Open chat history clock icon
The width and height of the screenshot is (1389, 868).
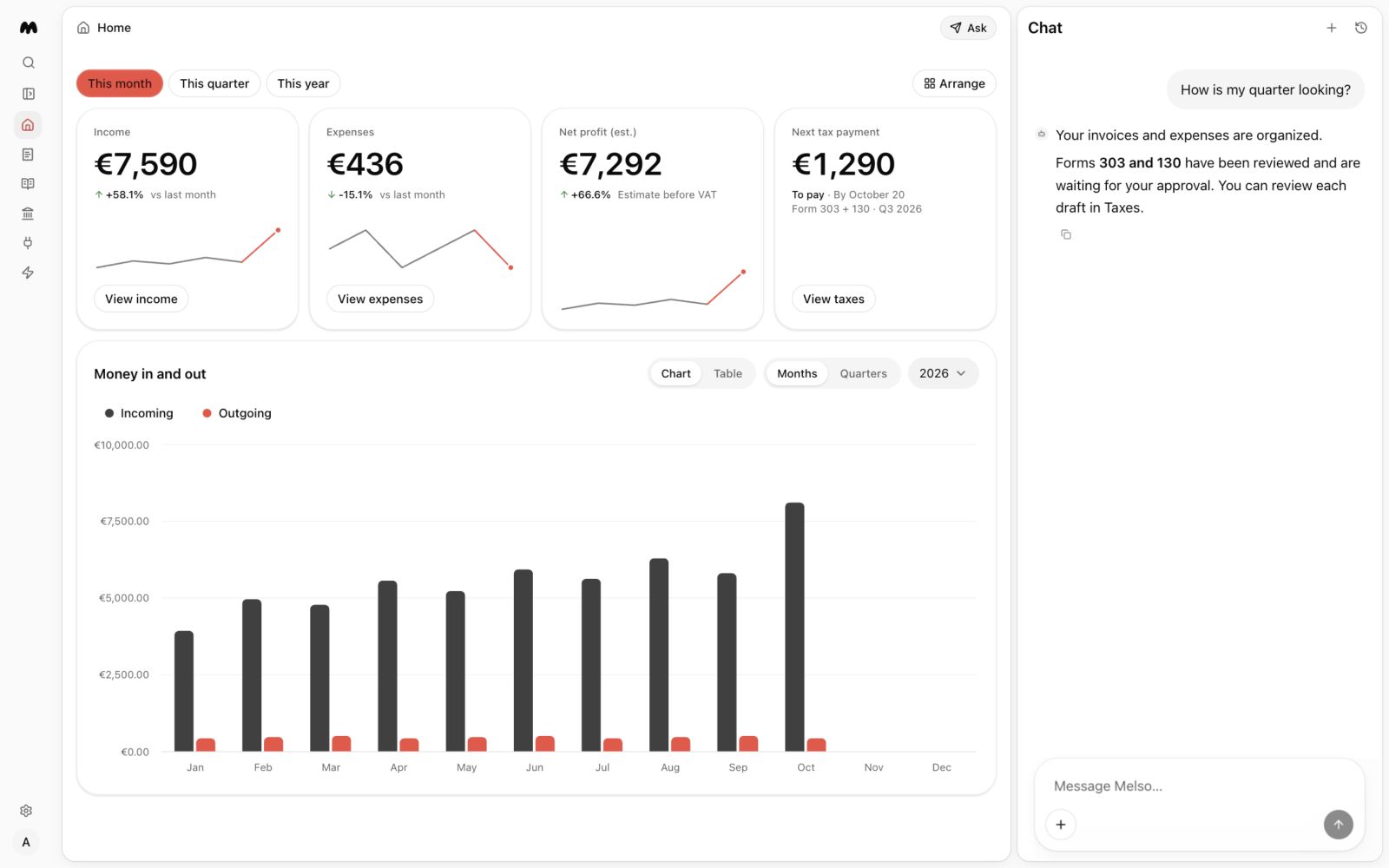coord(1361,28)
